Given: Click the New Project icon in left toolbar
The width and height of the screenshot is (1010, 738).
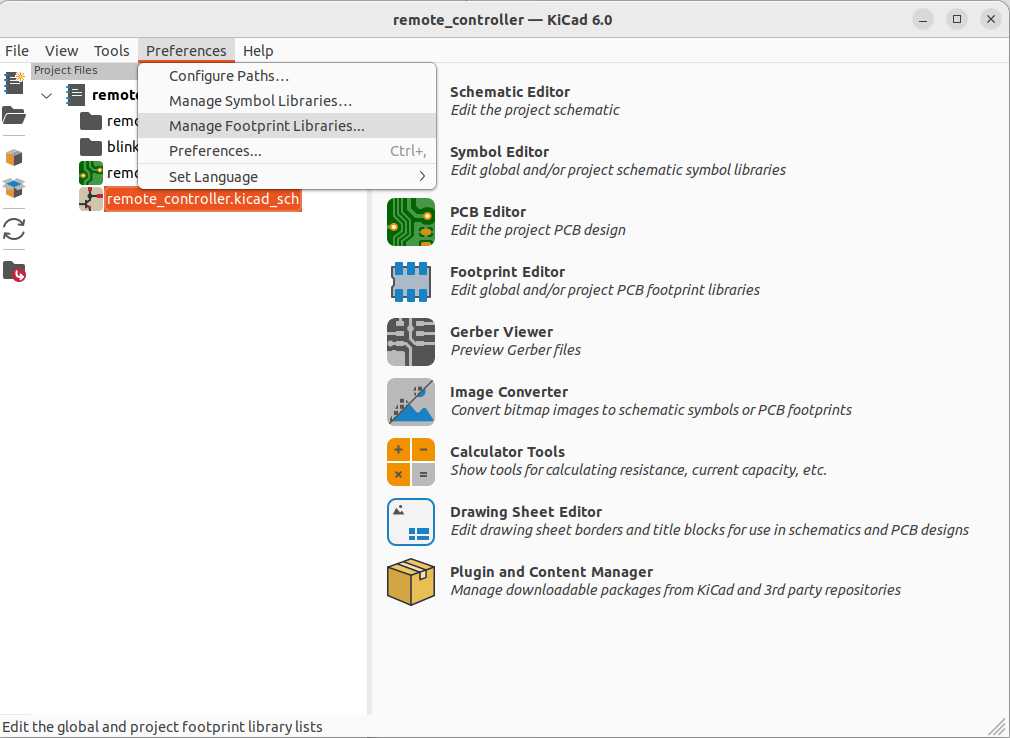Looking at the screenshot, I should pyautogui.click(x=14, y=83).
